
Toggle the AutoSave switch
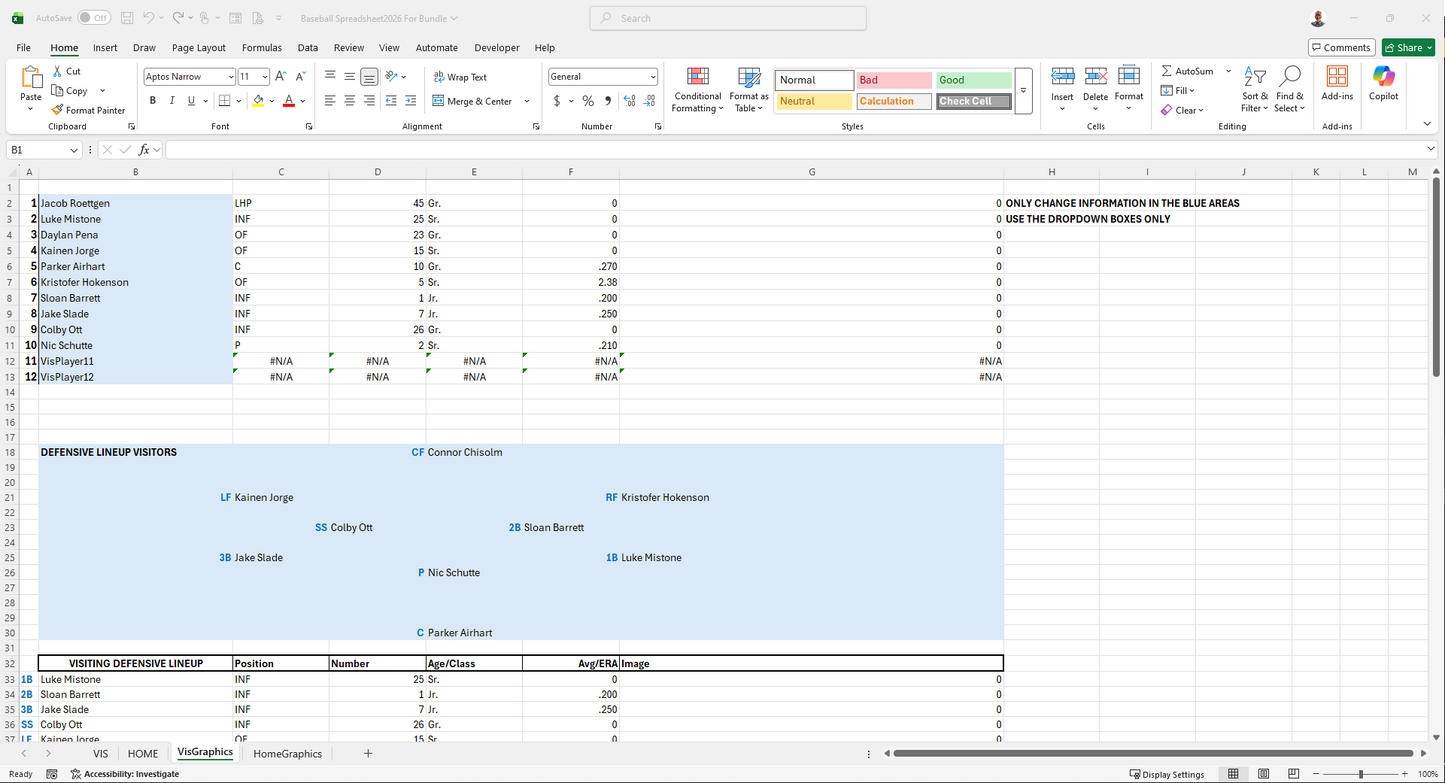[94, 18]
